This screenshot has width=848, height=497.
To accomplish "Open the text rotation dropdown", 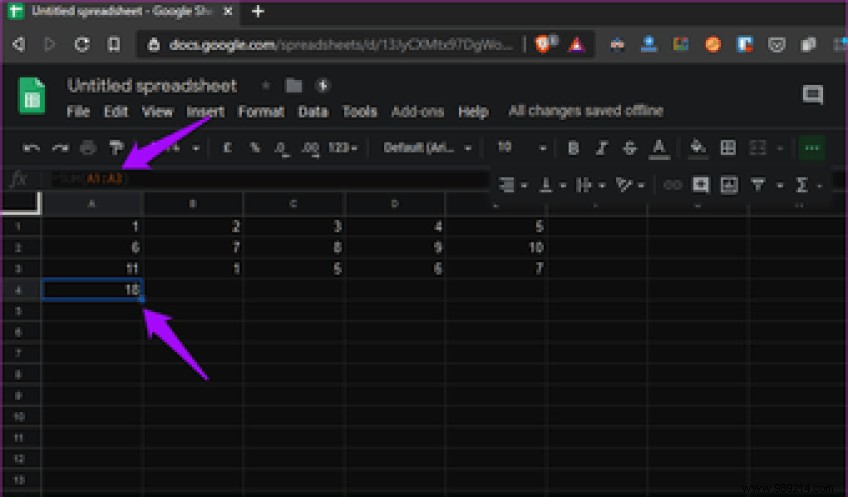I will [x=629, y=185].
